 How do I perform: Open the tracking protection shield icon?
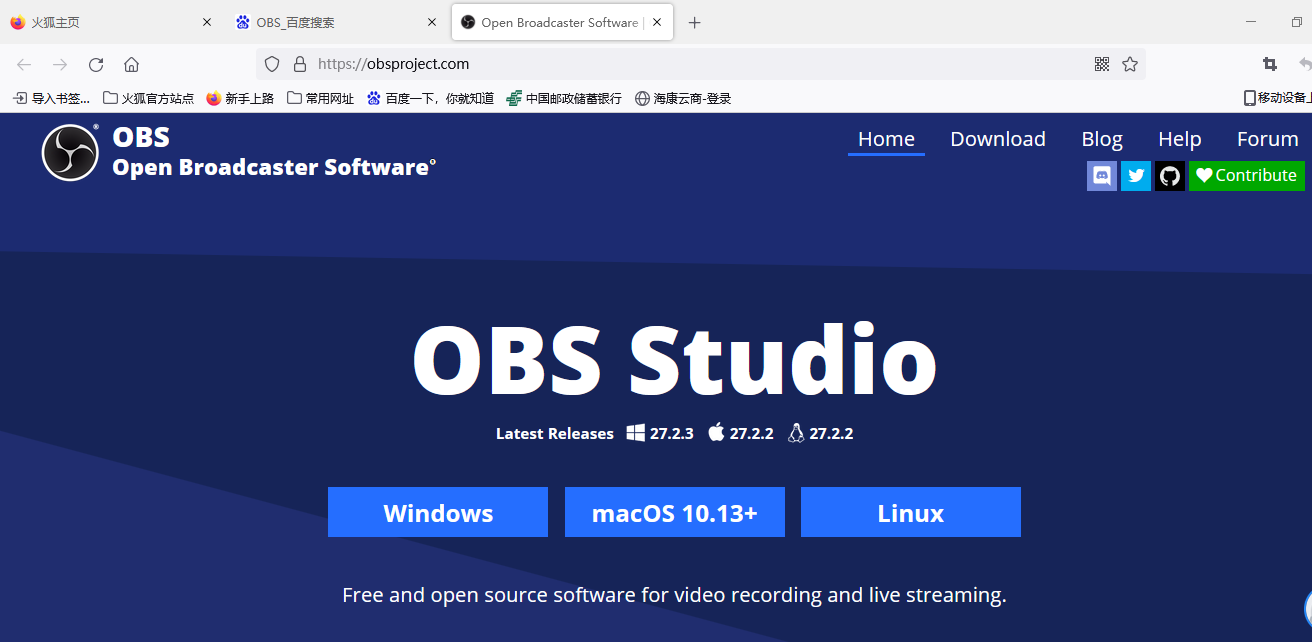[x=272, y=64]
